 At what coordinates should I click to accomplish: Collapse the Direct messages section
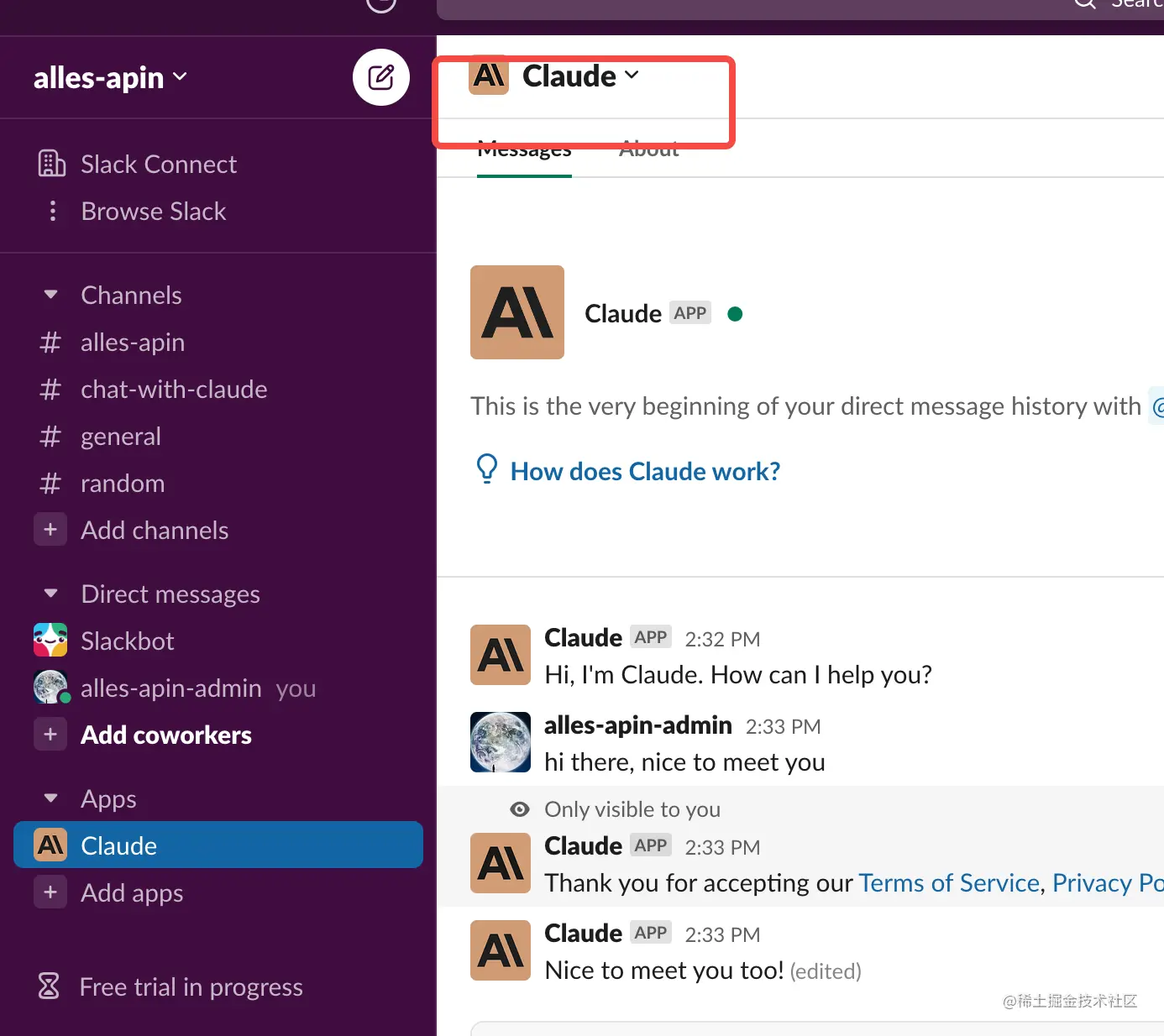point(50,594)
